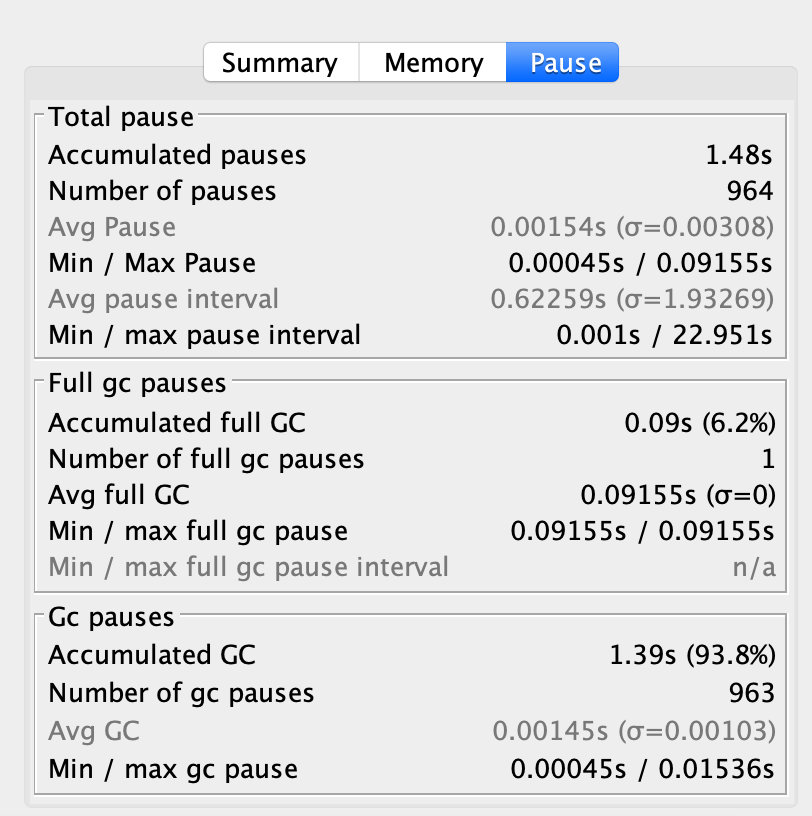Select the Accumulated full GC value 0.09s (6.2%)
812x816 pixels.
[700, 423]
